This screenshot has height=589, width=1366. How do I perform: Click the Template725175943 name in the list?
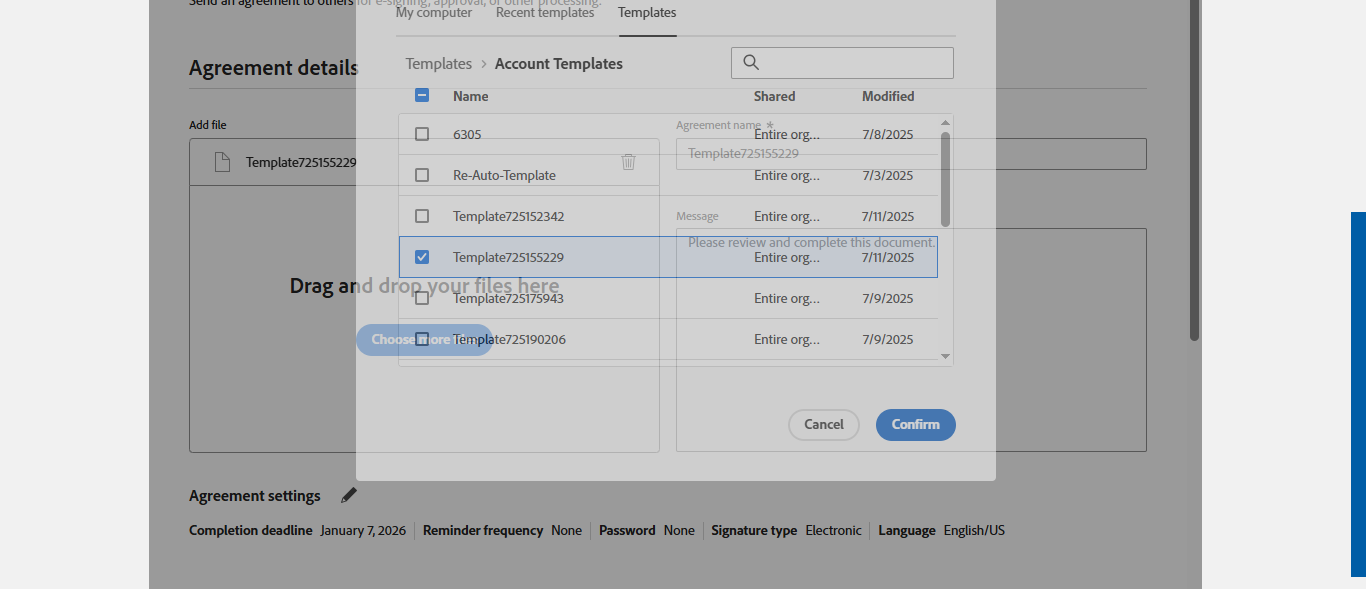(x=508, y=298)
